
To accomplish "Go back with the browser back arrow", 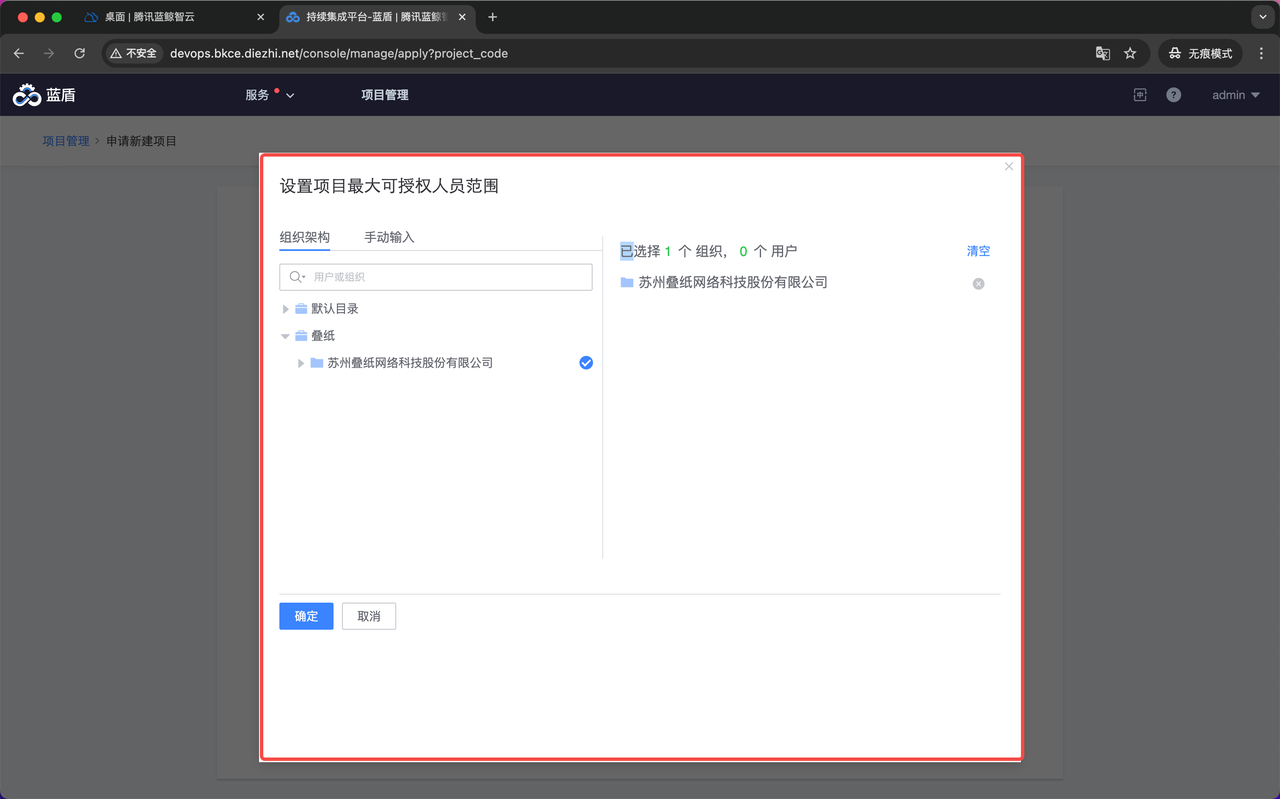I will [19, 53].
